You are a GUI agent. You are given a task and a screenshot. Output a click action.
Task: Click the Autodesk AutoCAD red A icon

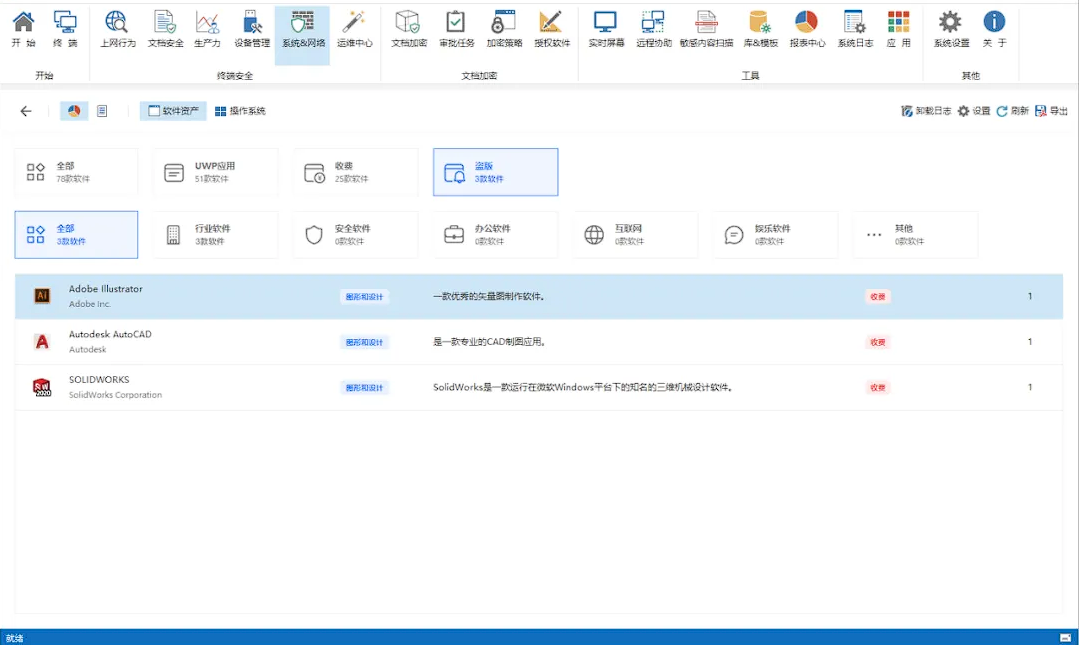click(42, 341)
